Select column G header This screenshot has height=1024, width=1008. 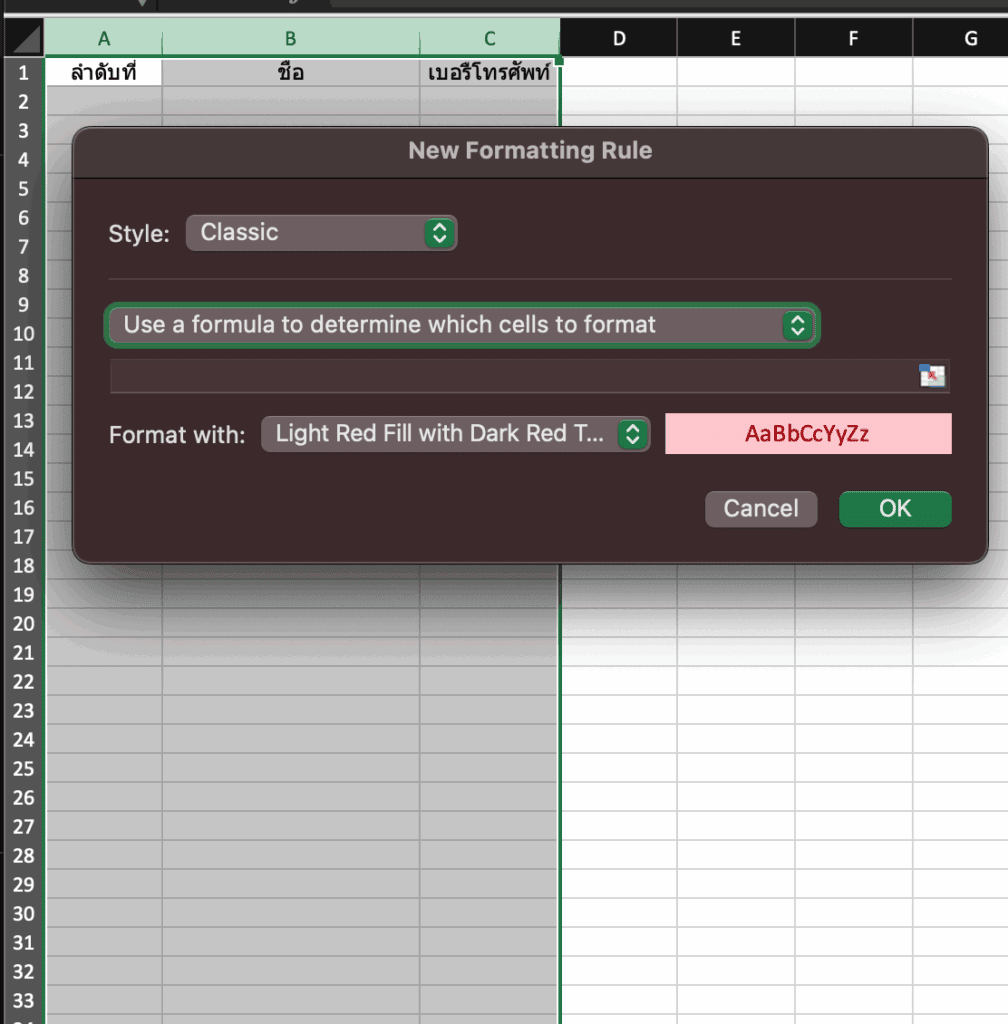click(970, 37)
